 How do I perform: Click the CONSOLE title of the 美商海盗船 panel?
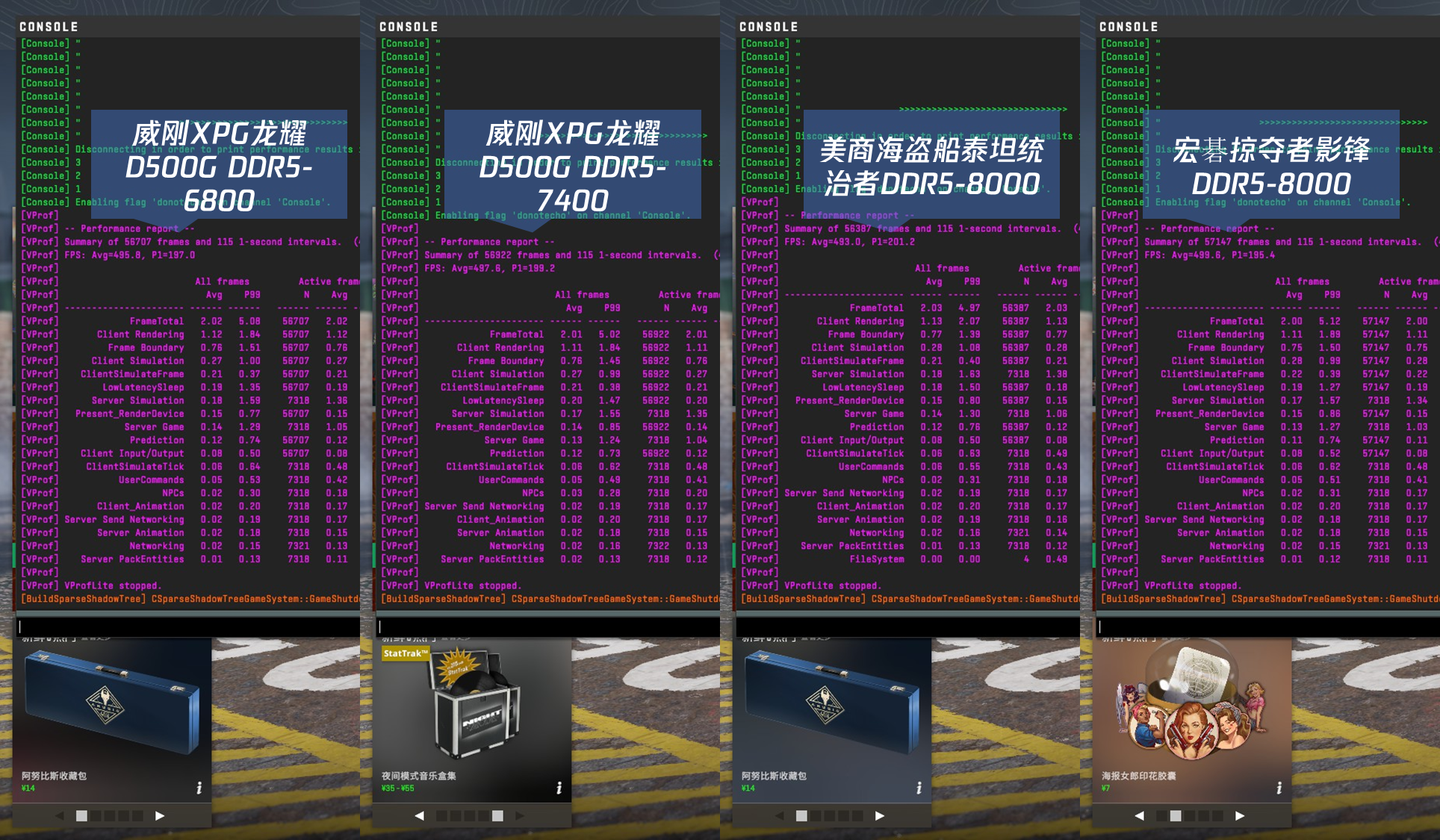pos(769,27)
